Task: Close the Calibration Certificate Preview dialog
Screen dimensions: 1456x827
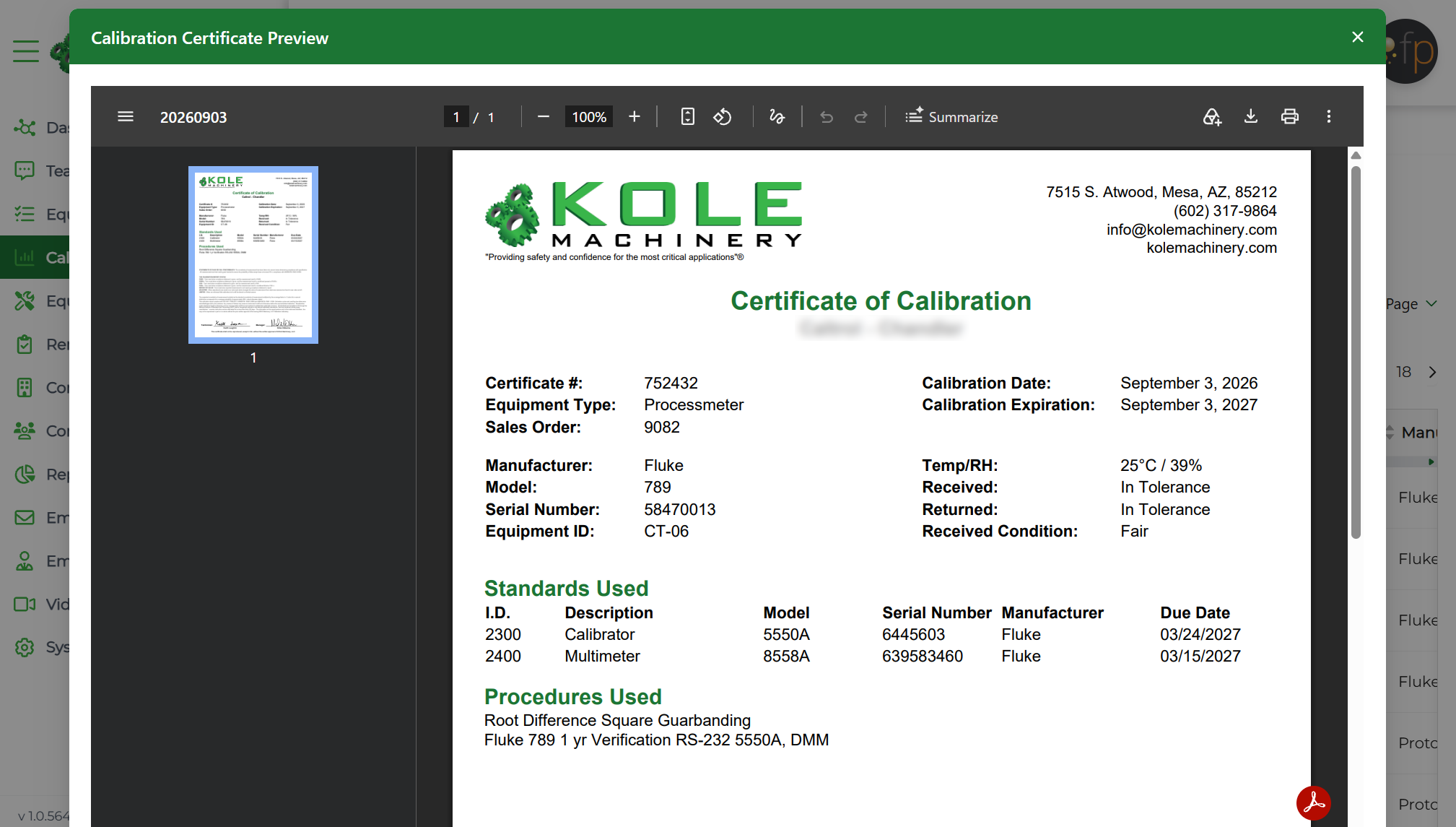Action: (1357, 37)
